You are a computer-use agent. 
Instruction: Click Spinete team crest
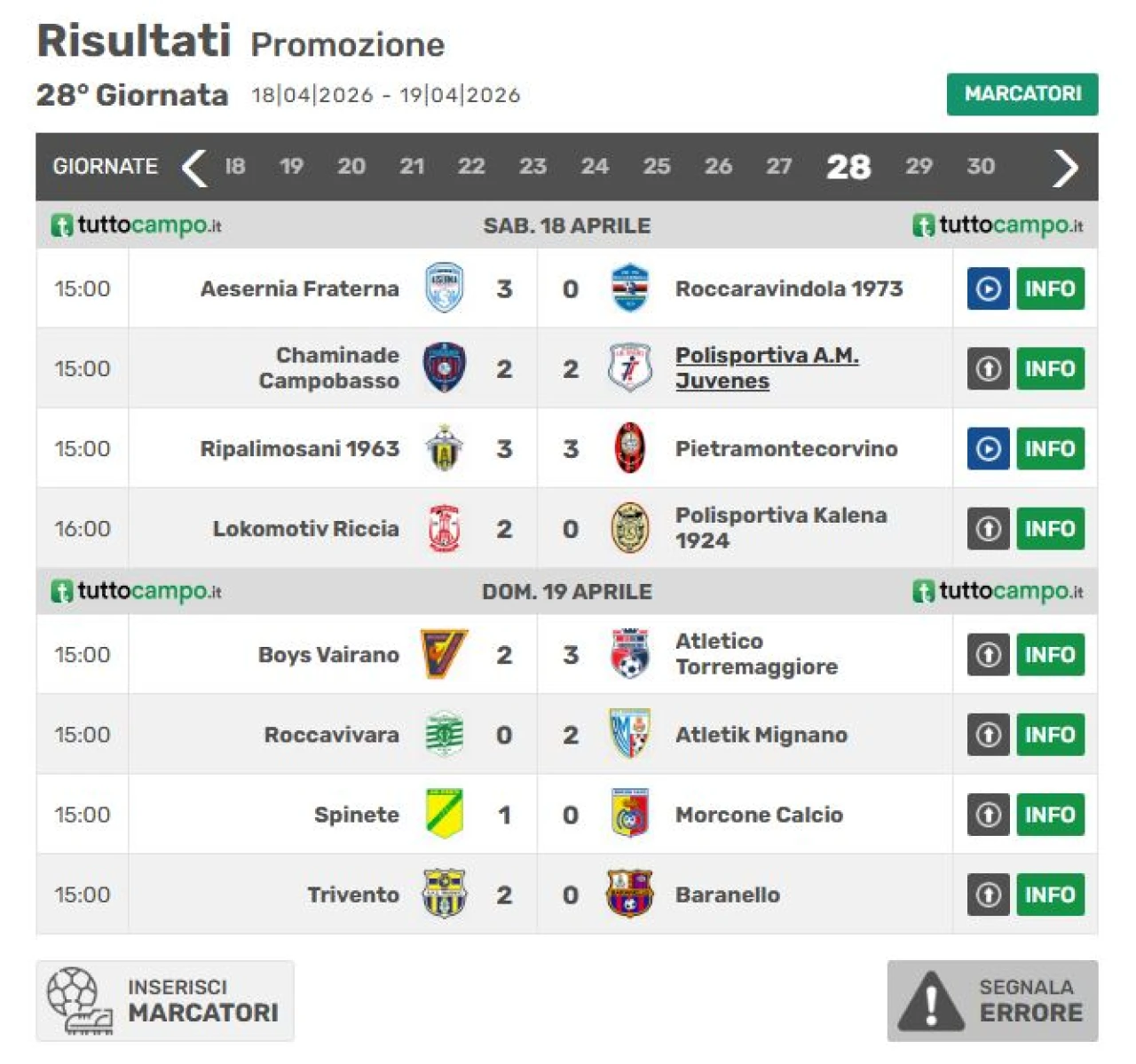point(444,814)
